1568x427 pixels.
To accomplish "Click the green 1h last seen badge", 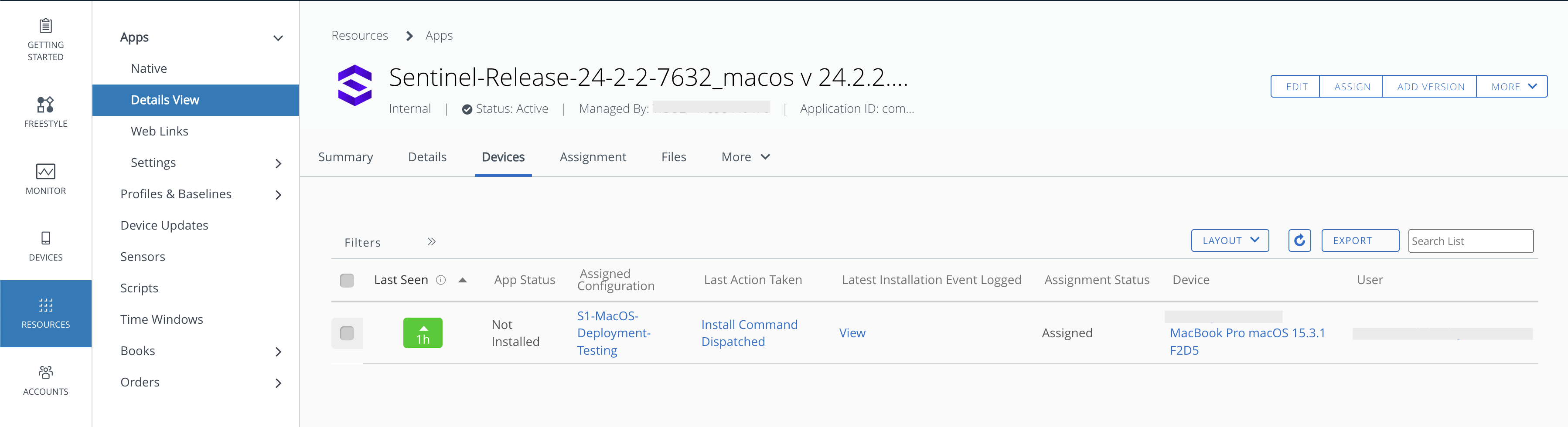I will click(423, 333).
